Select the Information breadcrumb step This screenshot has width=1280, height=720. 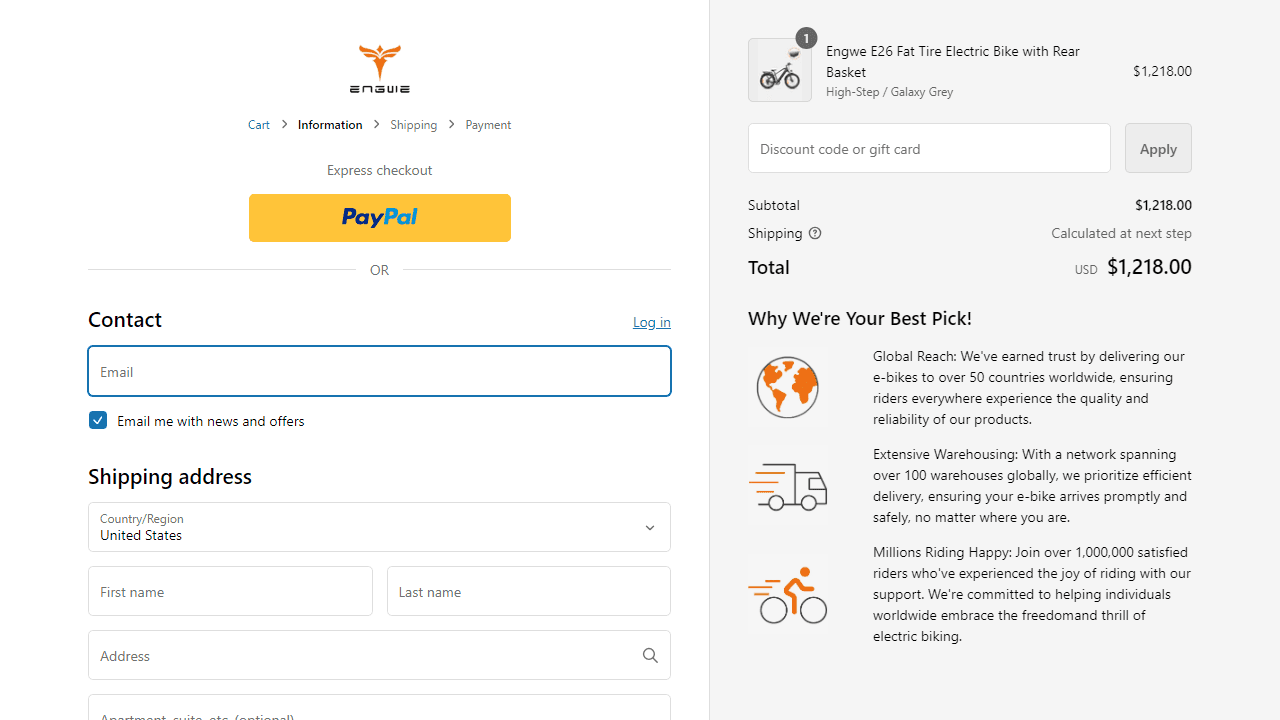click(x=330, y=125)
